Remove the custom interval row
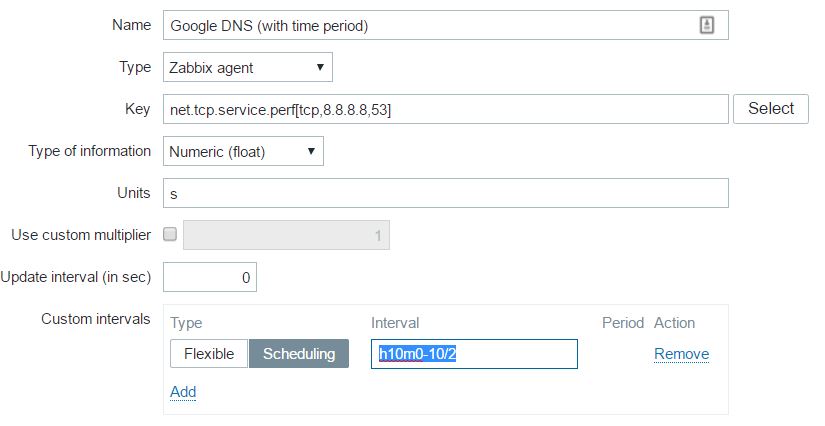This screenshot has height=426, width=825. pyautogui.click(x=681, y=354)
